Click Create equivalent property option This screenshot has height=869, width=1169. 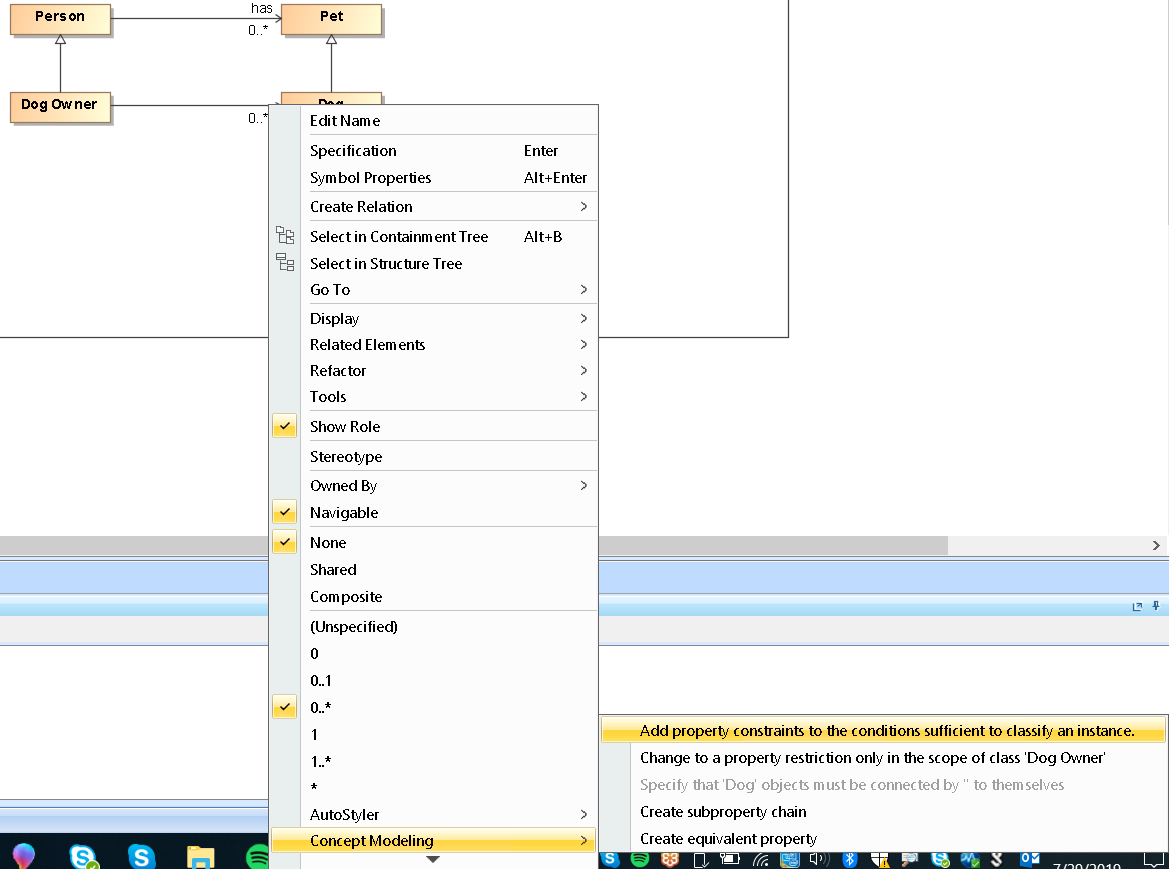pos(728,839)
